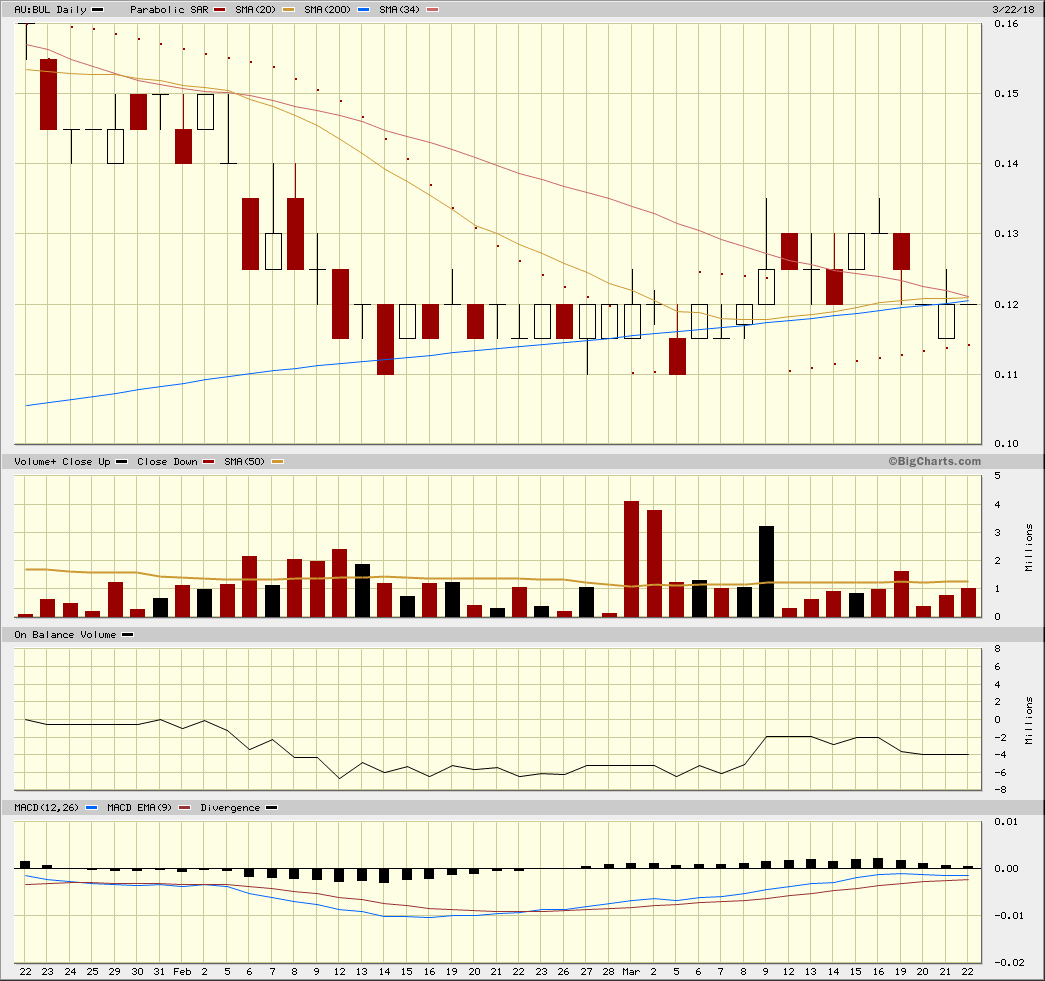Image resolution: width=1045 pixels, height=981 pixels.
Task: Click the ©BigCharts.com credit text
Action: 934,461
